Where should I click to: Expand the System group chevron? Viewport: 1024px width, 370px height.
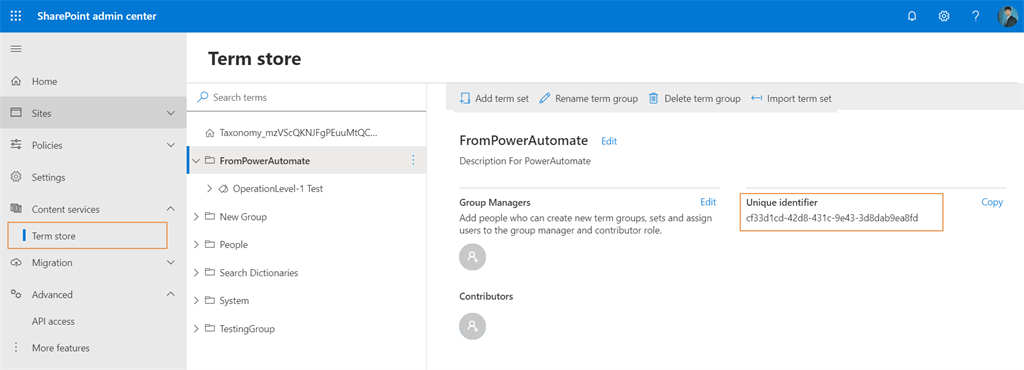coord(196,301)
